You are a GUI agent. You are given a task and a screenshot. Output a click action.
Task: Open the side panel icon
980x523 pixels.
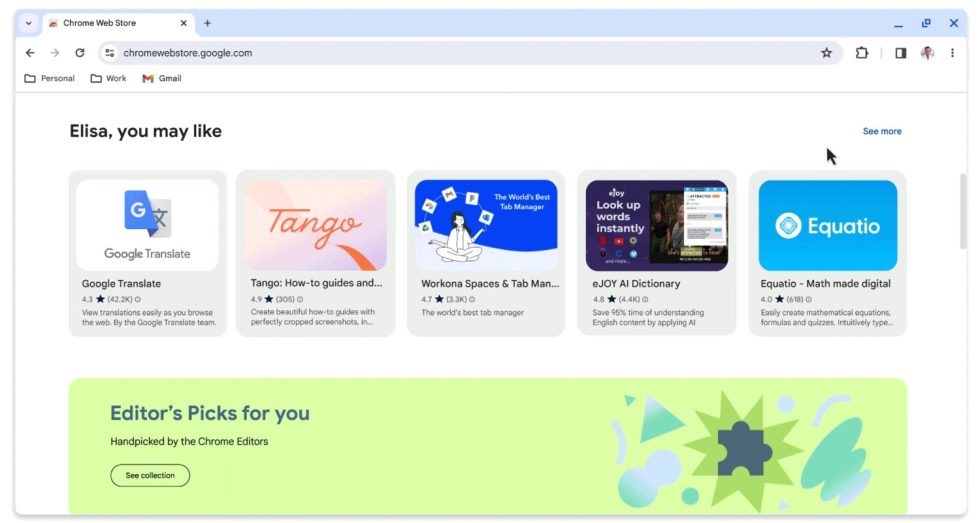coord(901,53)
